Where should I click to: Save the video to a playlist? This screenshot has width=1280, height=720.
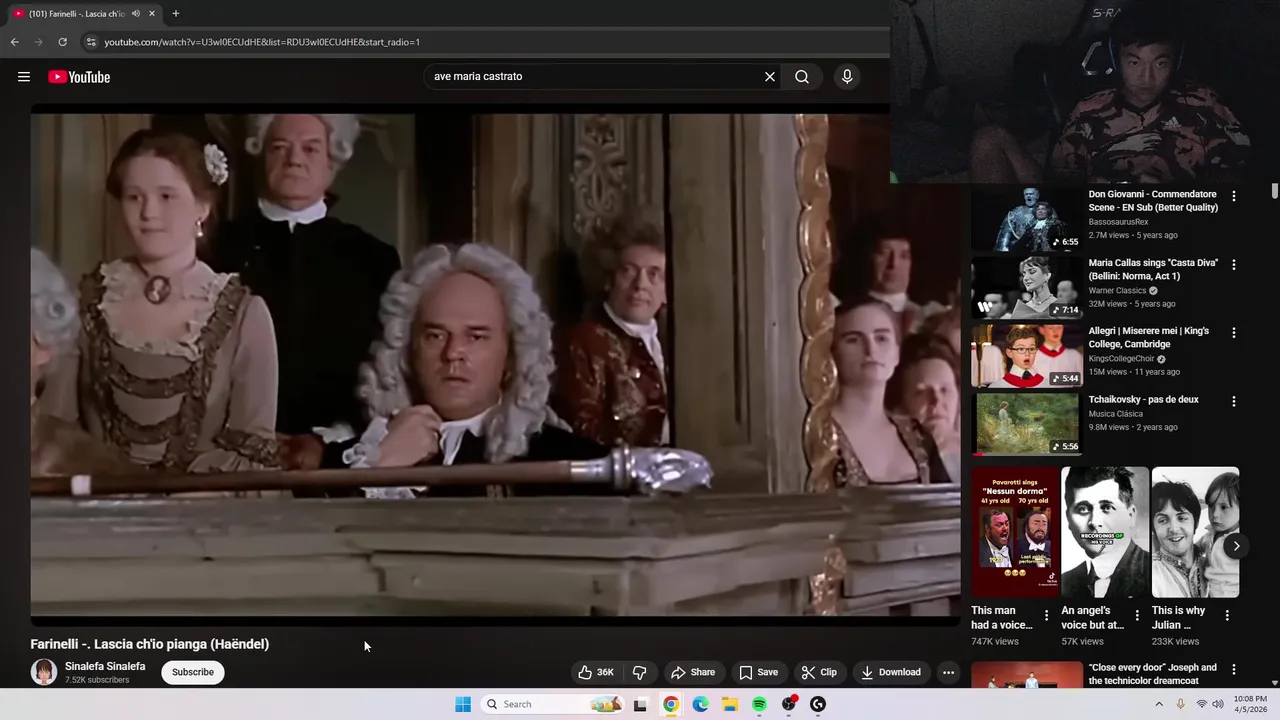click(x=758, y=672)
